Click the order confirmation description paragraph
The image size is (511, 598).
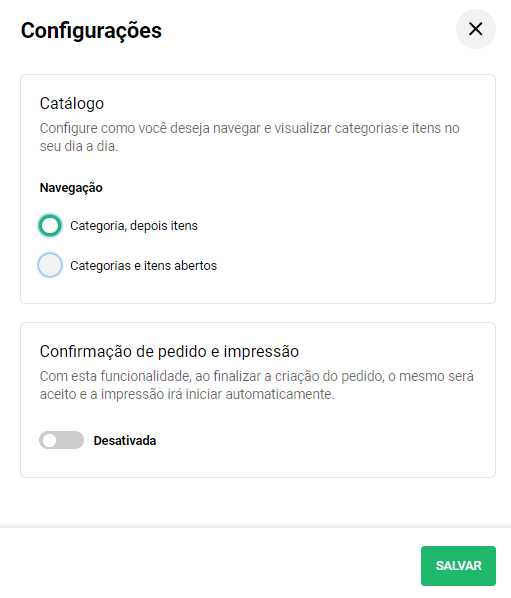point(256,385)
